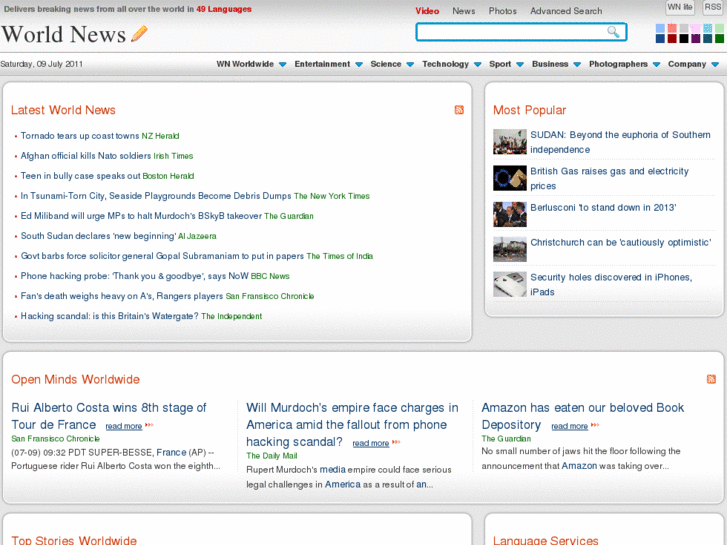Choose the dark green theme swatch
The height and width of the screenshot is (545, 727).
[x=719, y=39]
